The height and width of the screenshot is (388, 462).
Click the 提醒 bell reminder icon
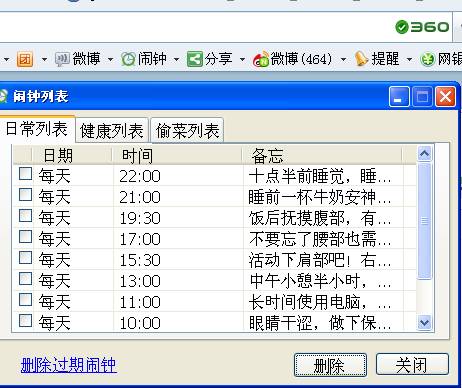361,59
